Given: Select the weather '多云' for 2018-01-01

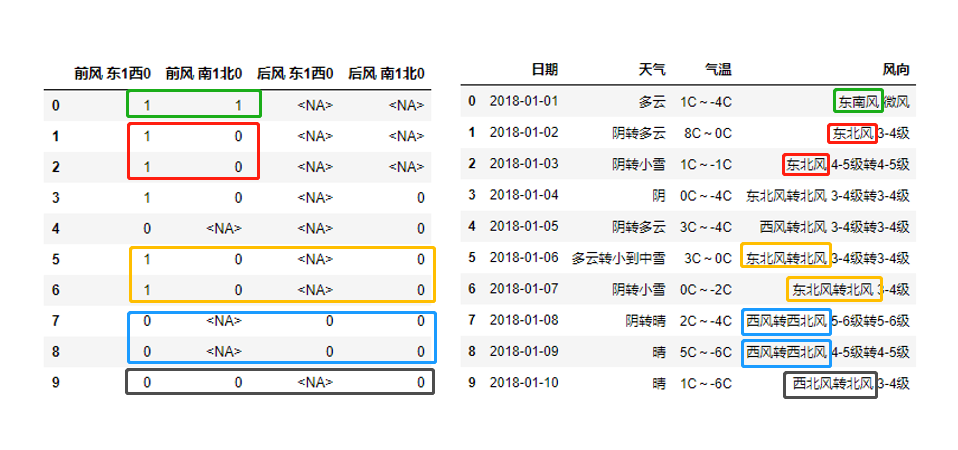Looking at the screenshot, I should (x=652, y=101).
